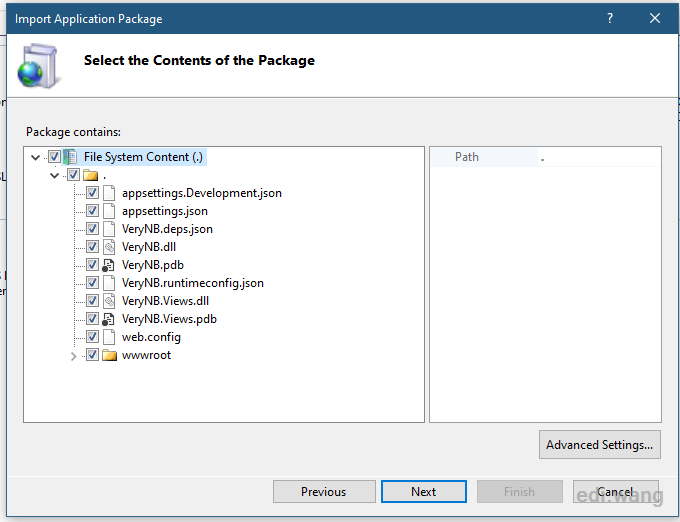The width and height of the screenshot is (680, 522).
Task: Collapse the root dot folder node
Action: tap(54, 176)
